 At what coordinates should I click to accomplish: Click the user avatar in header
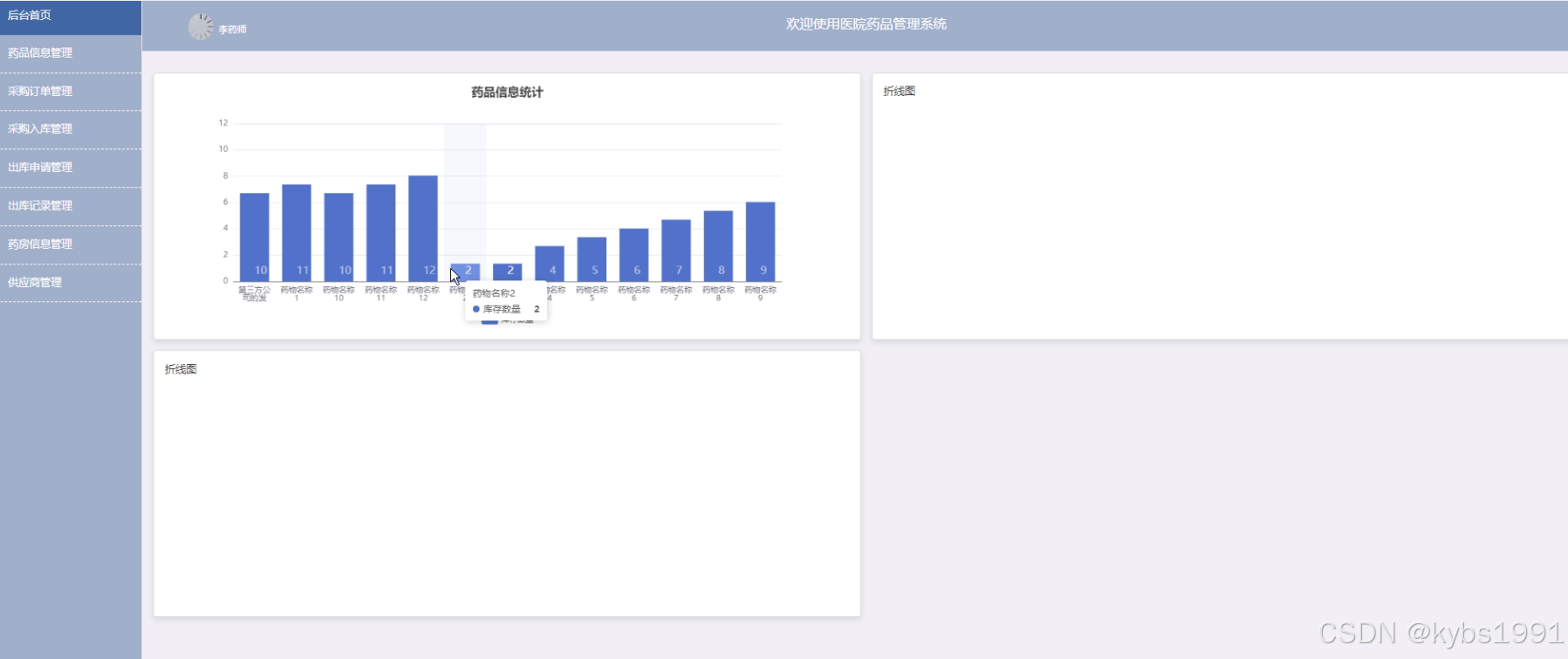201,26
